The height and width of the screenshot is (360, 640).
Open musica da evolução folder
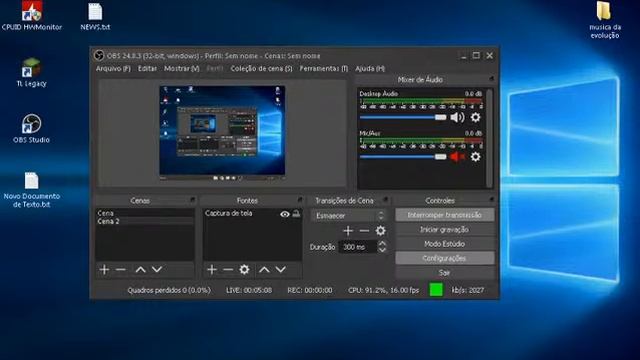click(605, 20)
